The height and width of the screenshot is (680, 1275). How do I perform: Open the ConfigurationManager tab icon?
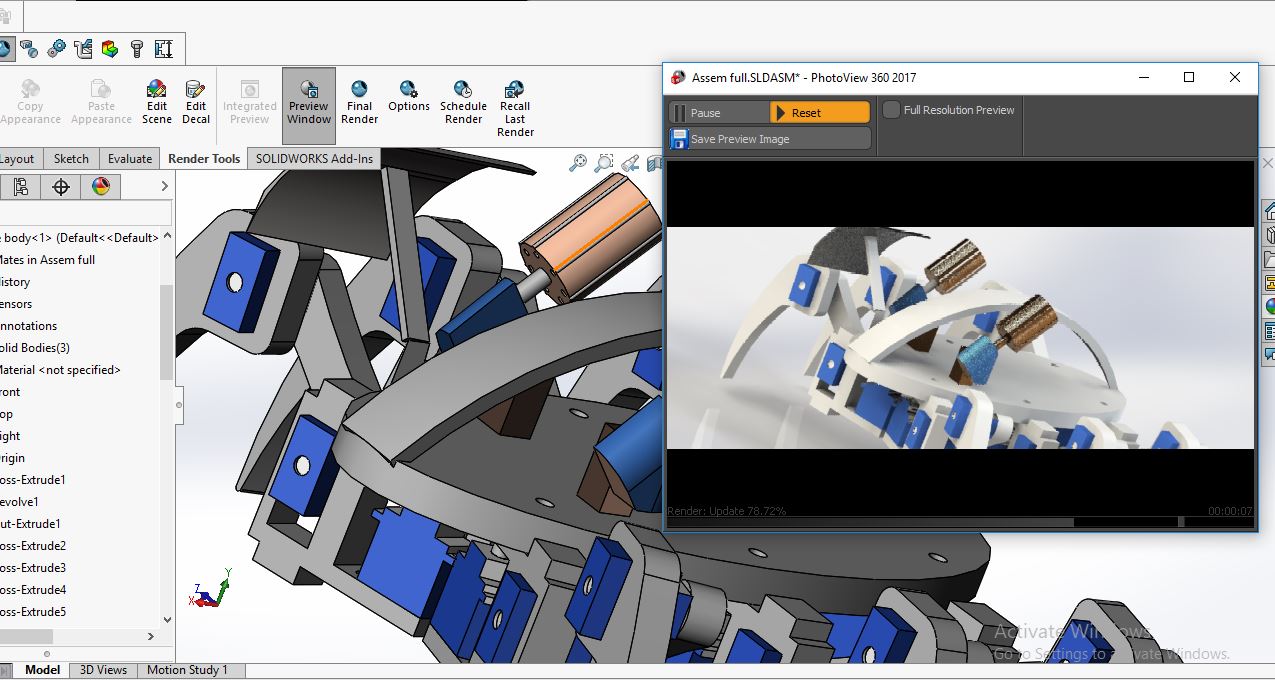click(x=21, y=186)
